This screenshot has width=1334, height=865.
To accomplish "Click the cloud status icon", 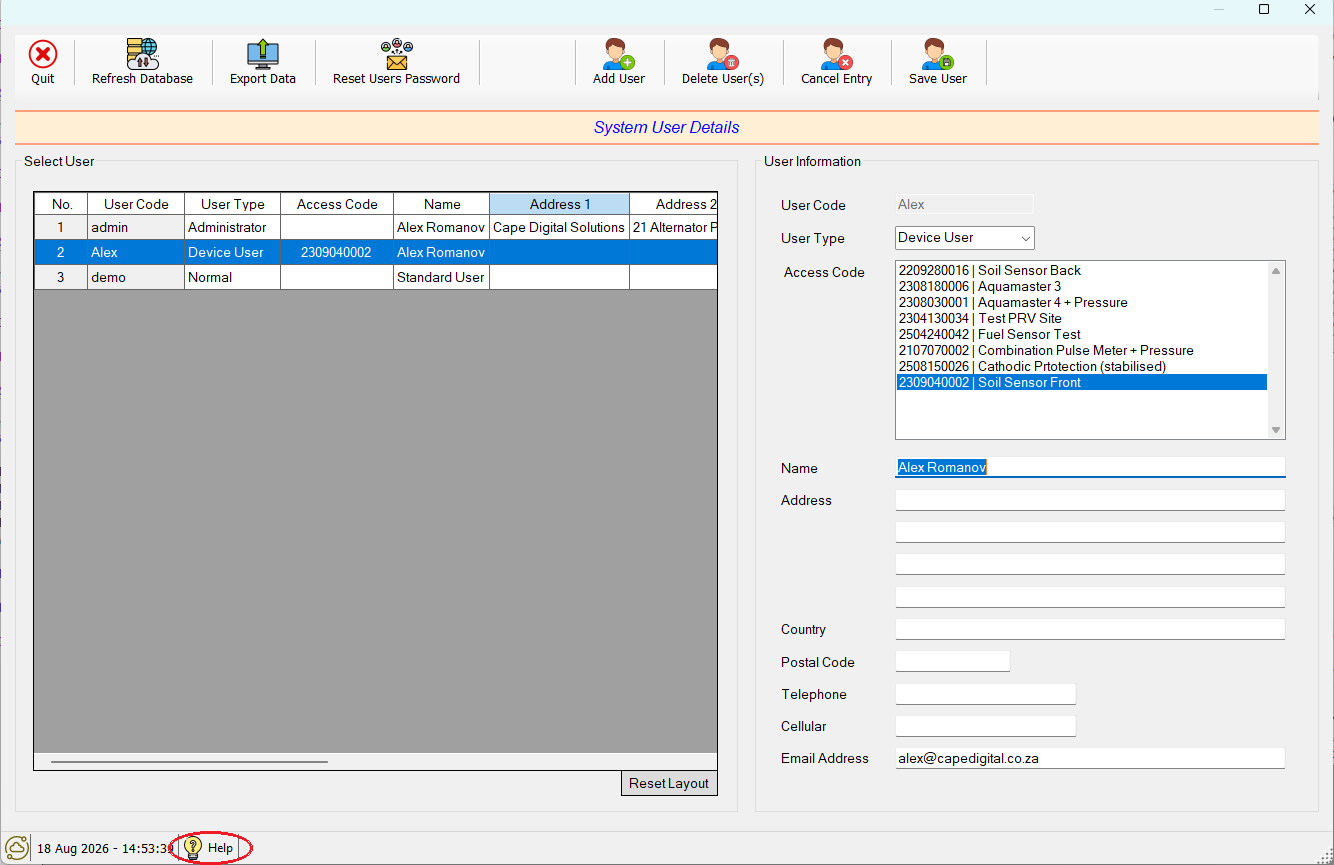I will (17, 848).
